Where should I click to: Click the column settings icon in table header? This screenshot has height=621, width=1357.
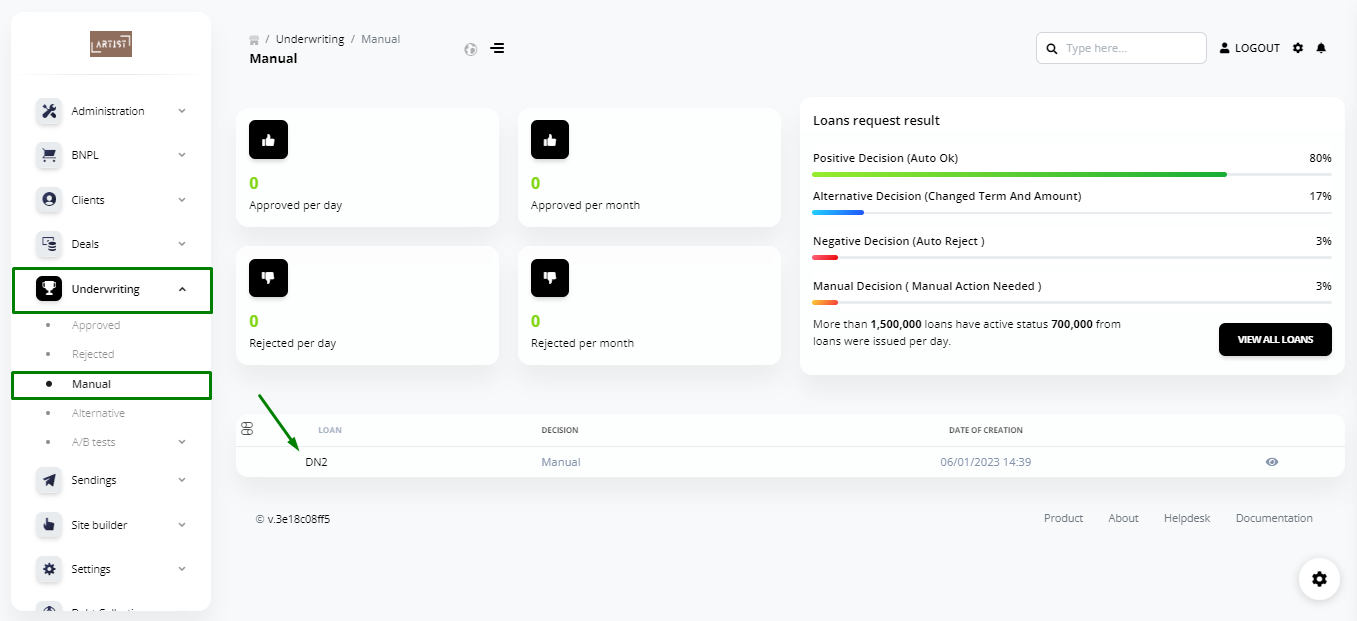247,429
